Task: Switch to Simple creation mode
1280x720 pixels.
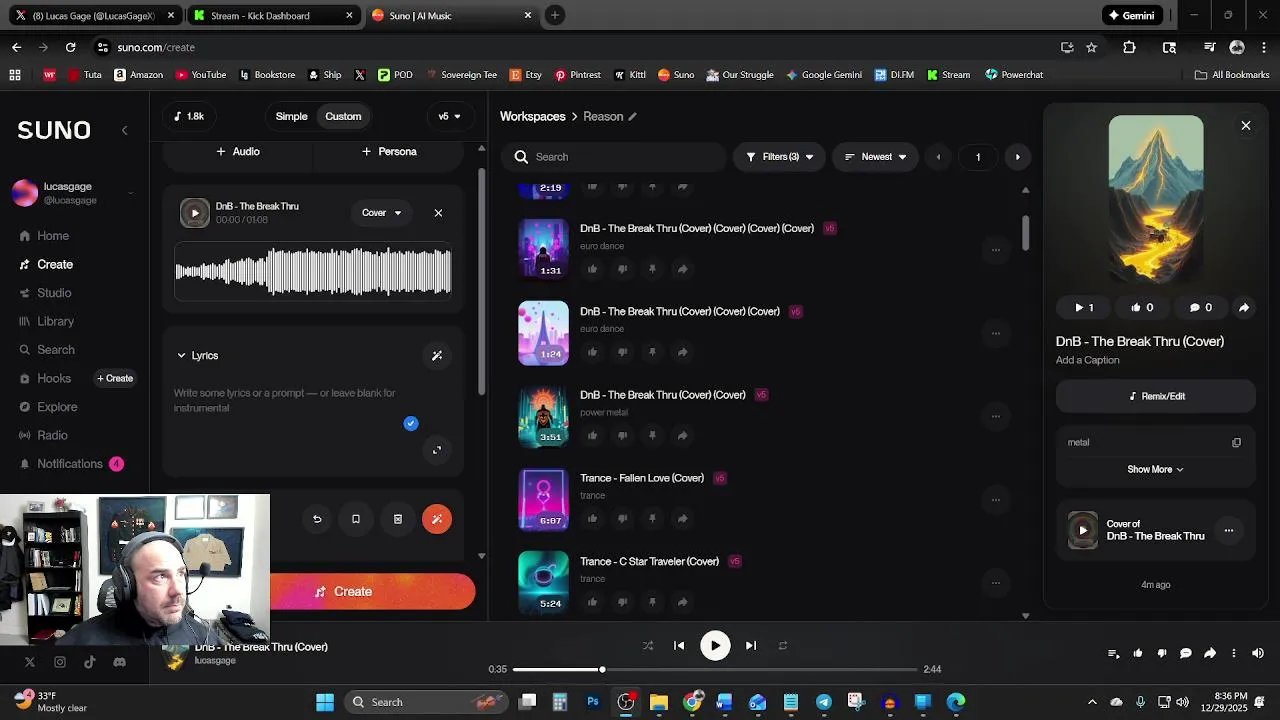Action: [x=292, y=116]
